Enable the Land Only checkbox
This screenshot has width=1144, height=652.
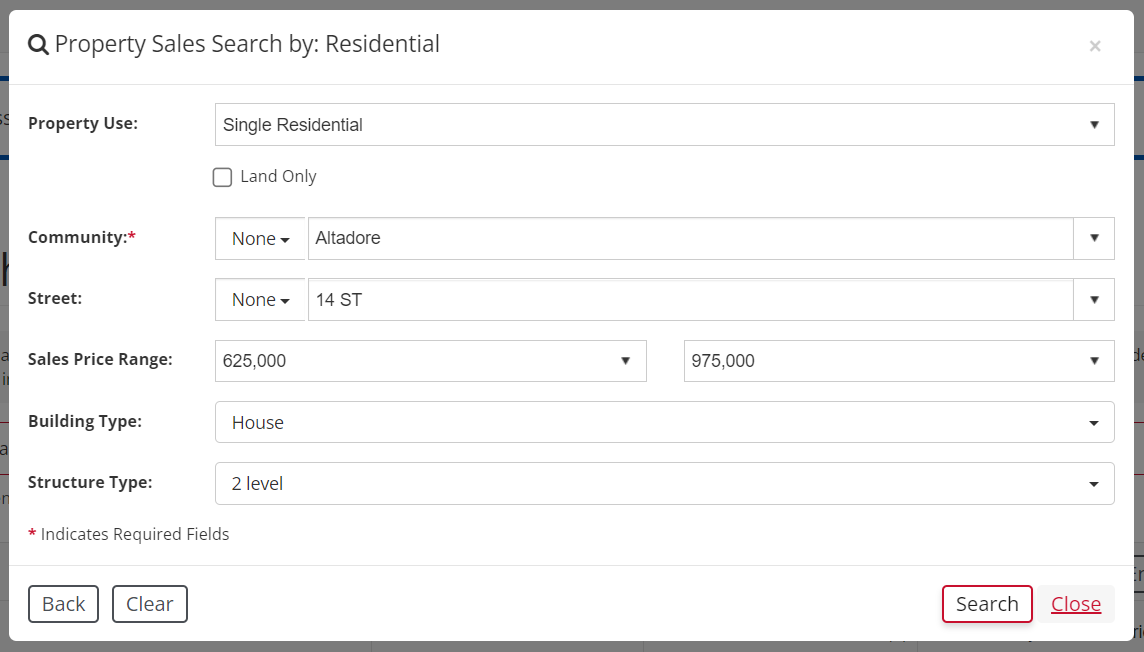point(223,177)
